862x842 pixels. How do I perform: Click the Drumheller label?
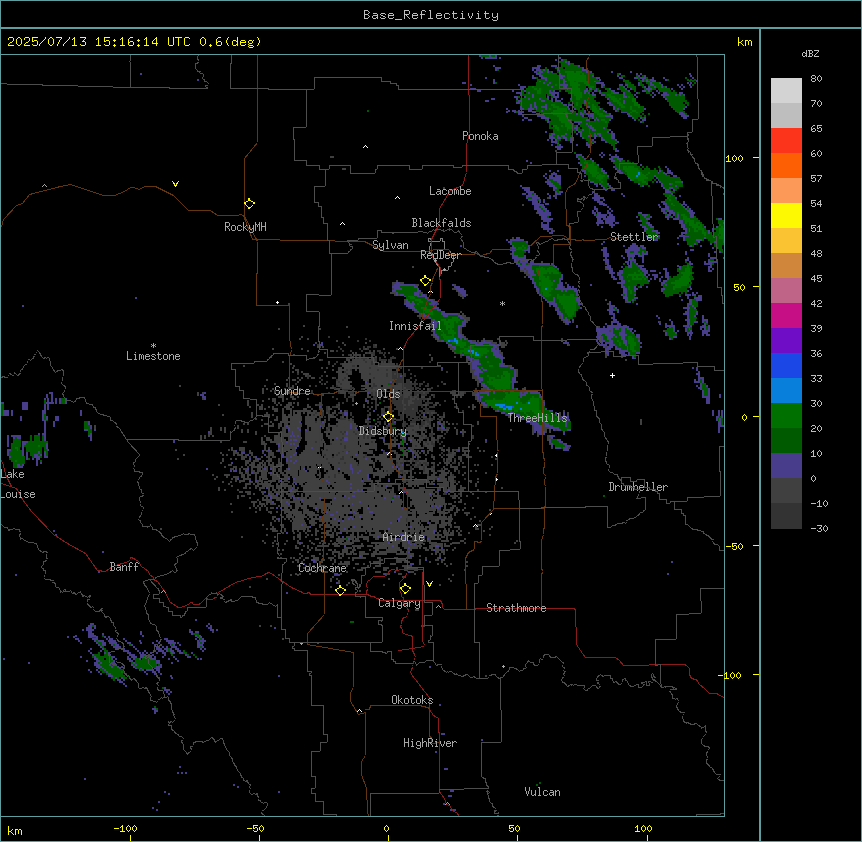pyautogui.click(x=638, y=487)
